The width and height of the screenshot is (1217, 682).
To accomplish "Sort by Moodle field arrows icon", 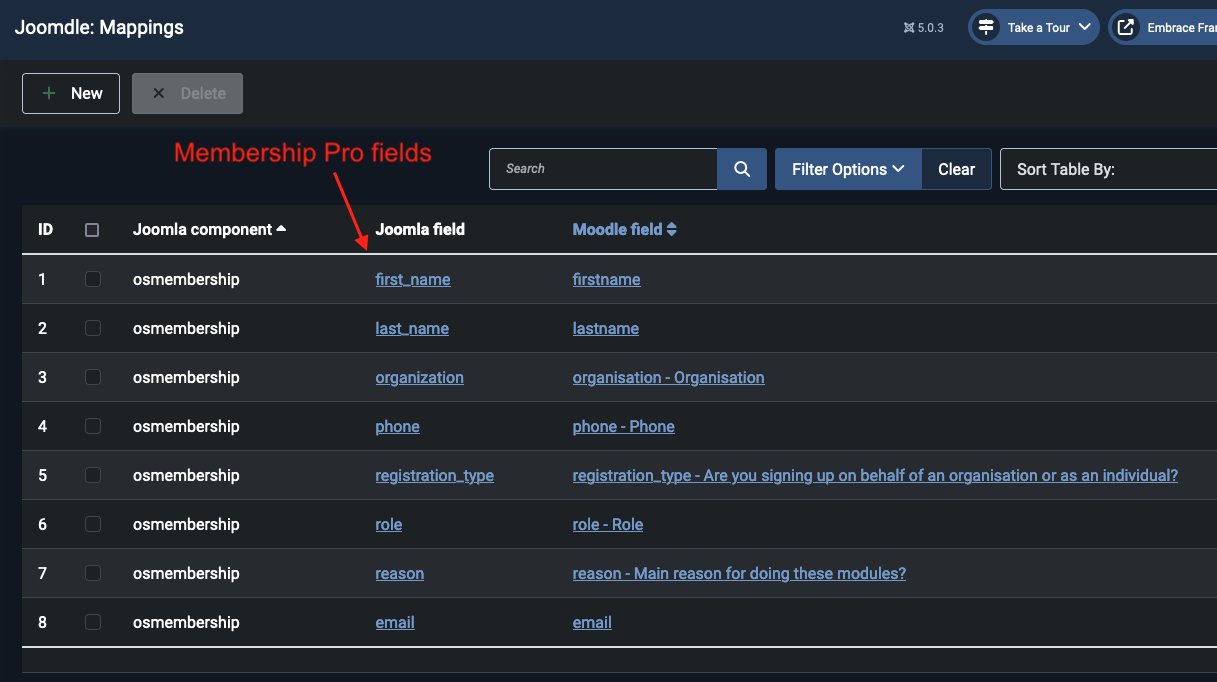I will tap(672, 229).
